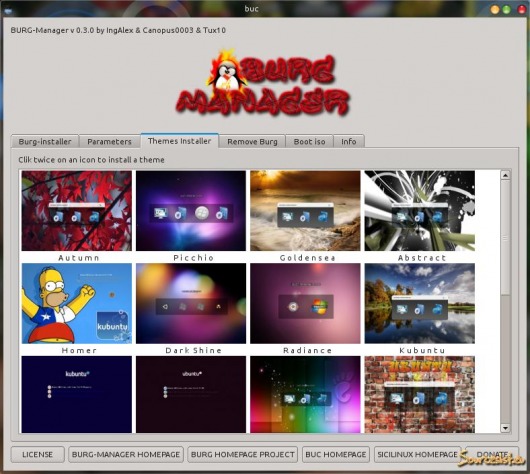
Task: Visit the SICILINUX HOMEPAGE
Action: pos(417,454)
